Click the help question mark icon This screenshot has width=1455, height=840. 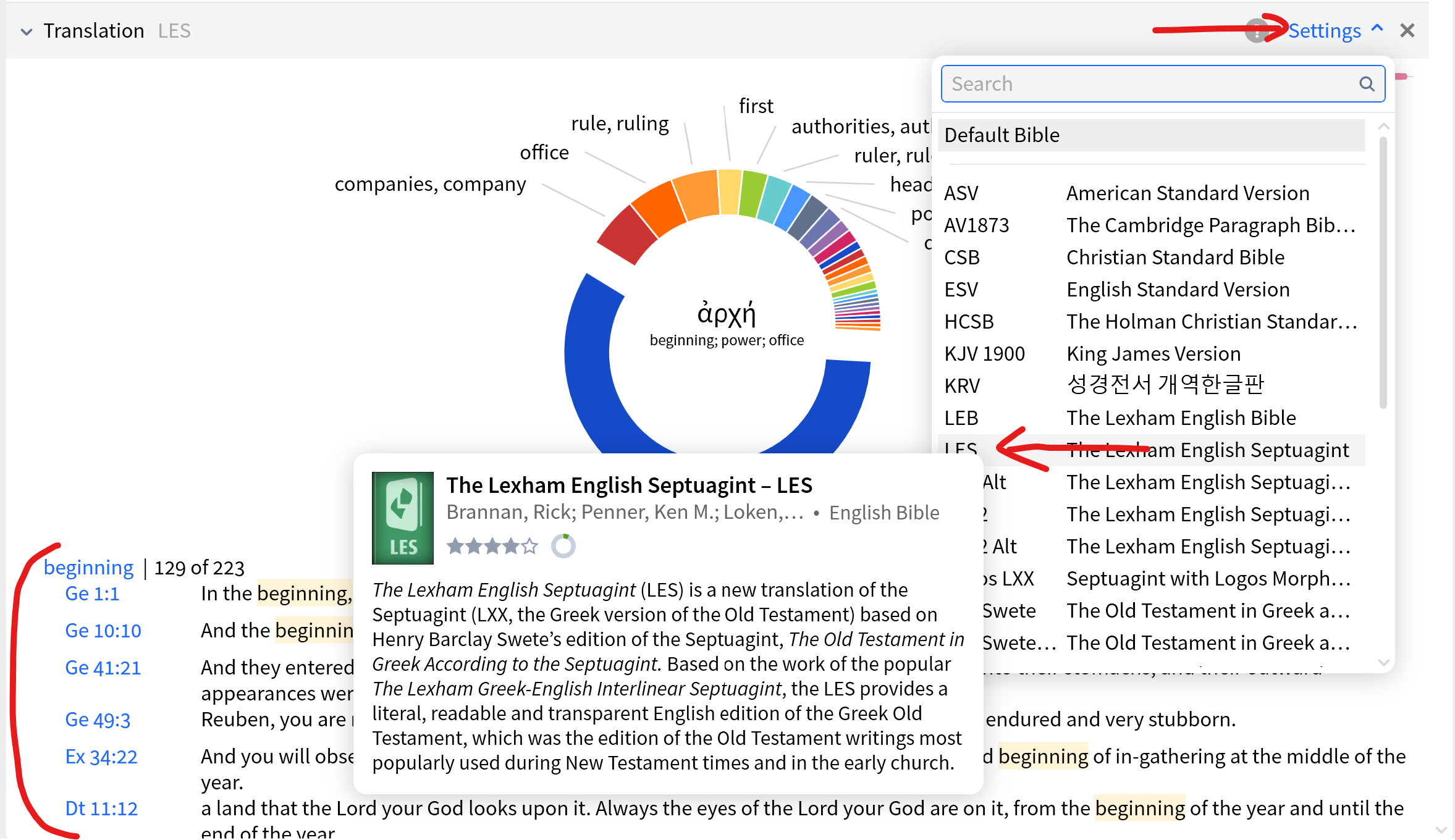click(x=1257, y=31)
